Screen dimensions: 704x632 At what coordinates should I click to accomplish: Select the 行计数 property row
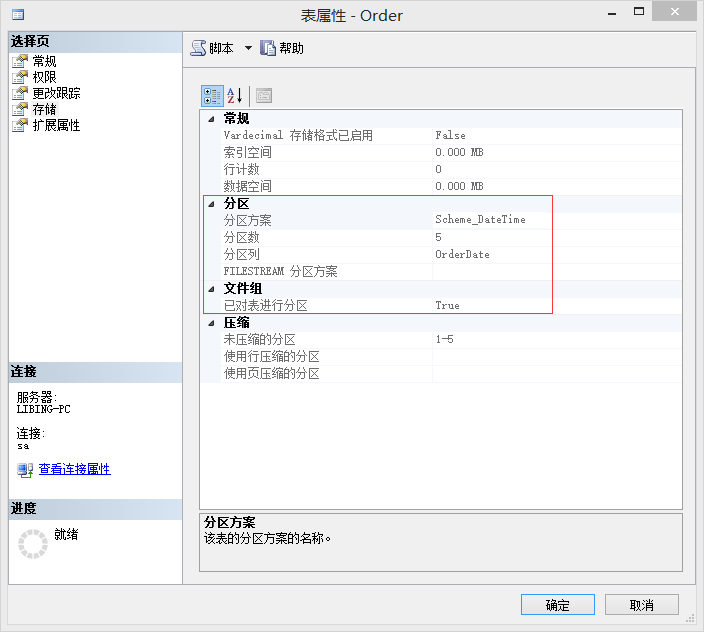(x=451, y=170)
